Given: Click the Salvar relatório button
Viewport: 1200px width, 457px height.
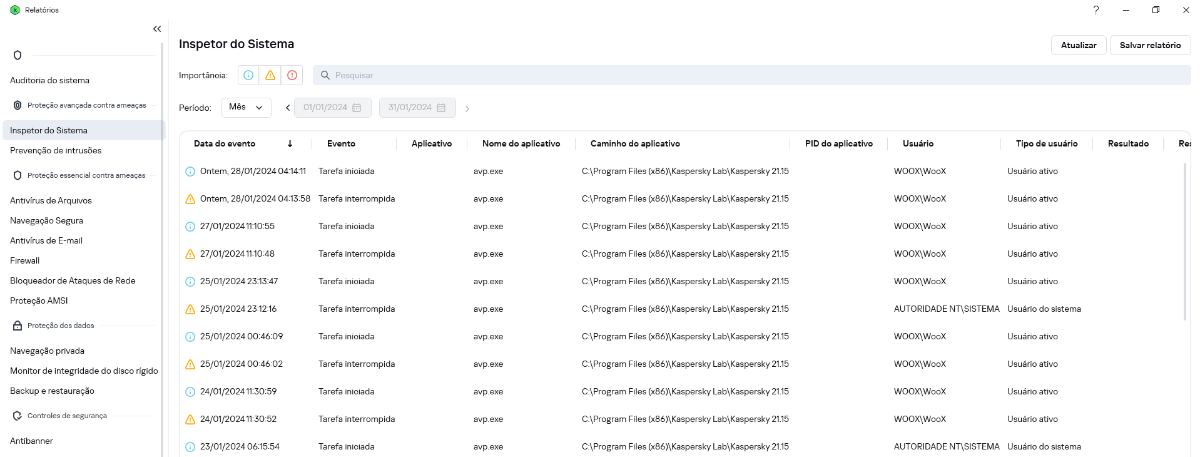Looking at the screenshot, I should [1150, 45].
